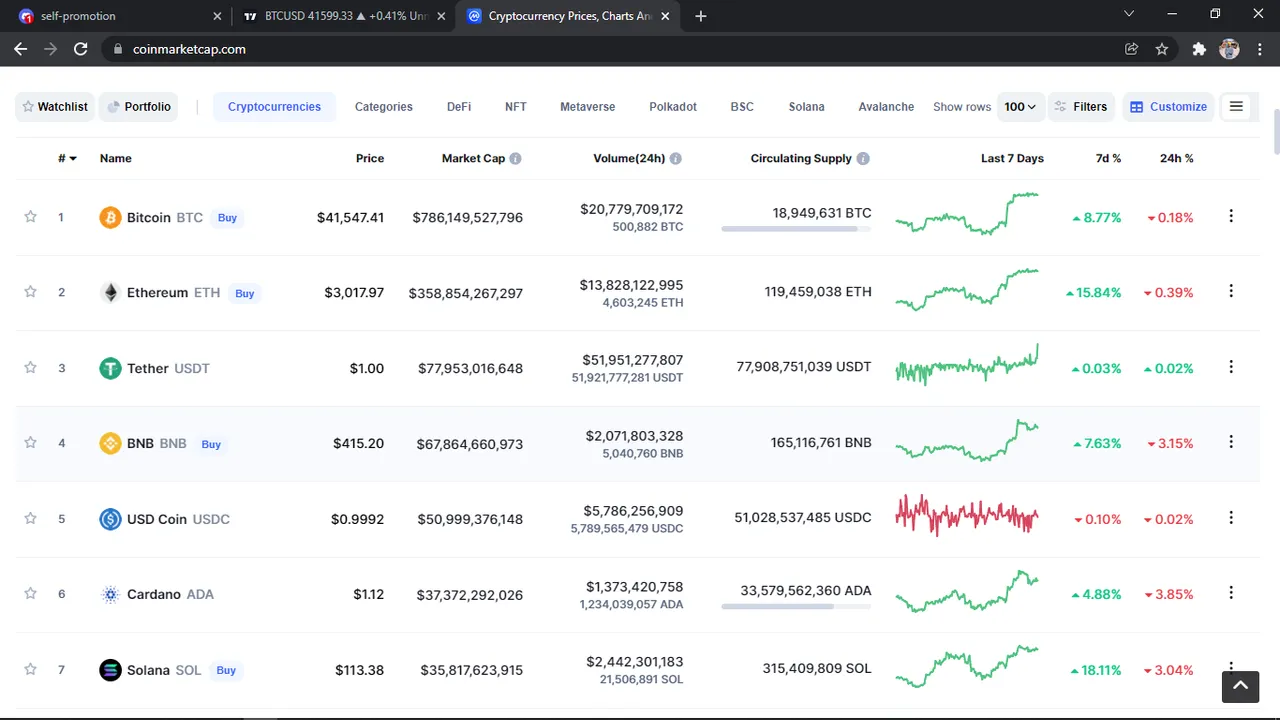1280x720 pixels.
Task: Open the more options menu for USD Coin
Action: click(1231, 518)
